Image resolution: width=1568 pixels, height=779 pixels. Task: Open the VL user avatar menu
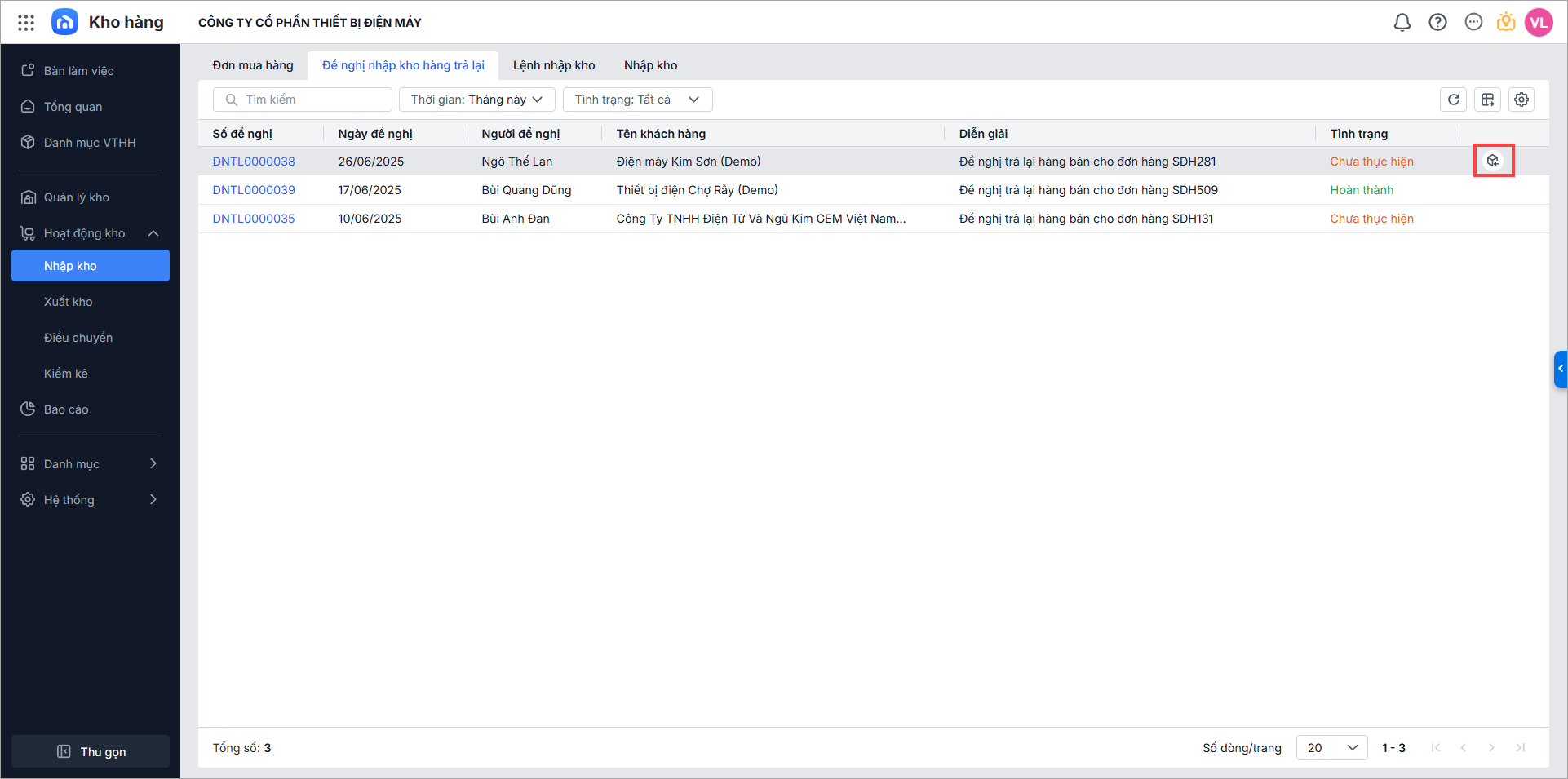coord(1539,23)
